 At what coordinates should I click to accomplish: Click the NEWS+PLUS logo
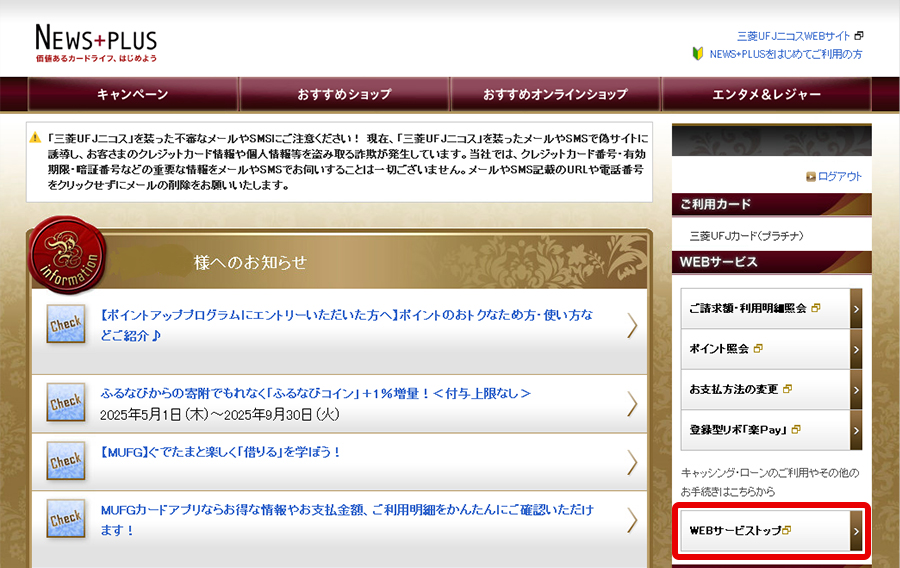96,42
